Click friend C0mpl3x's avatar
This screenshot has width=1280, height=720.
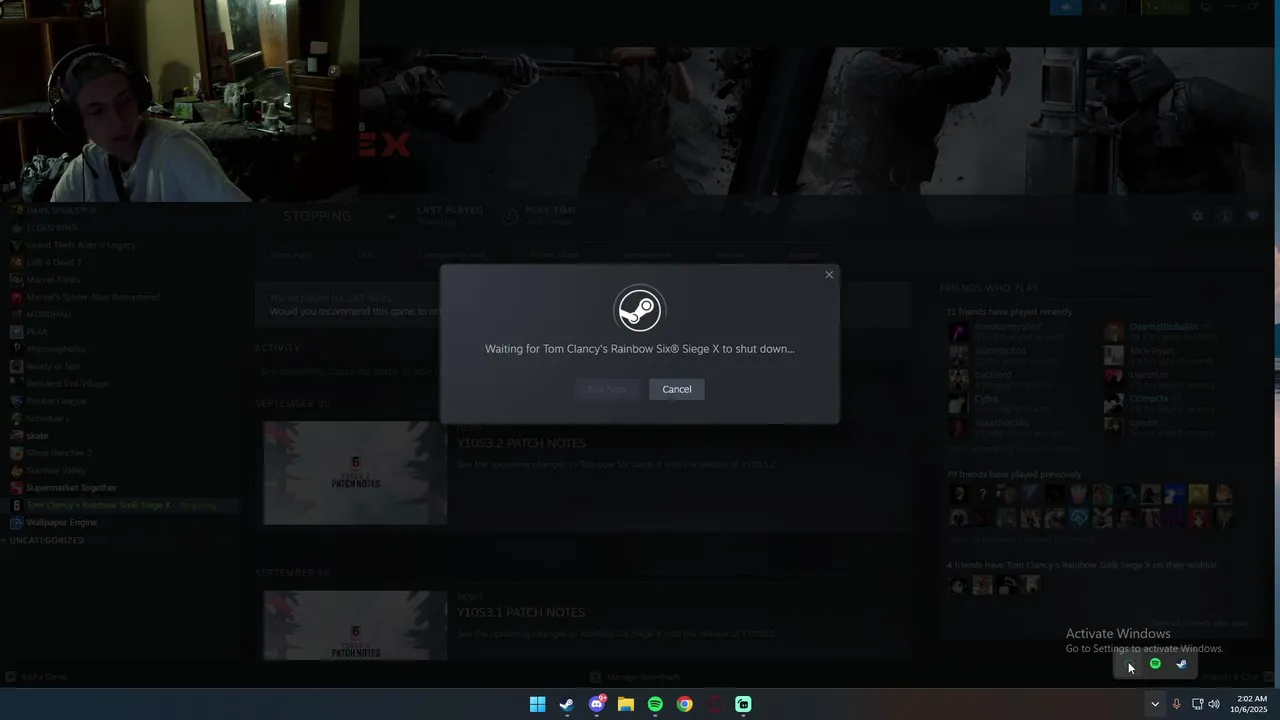pos(1113,403)
